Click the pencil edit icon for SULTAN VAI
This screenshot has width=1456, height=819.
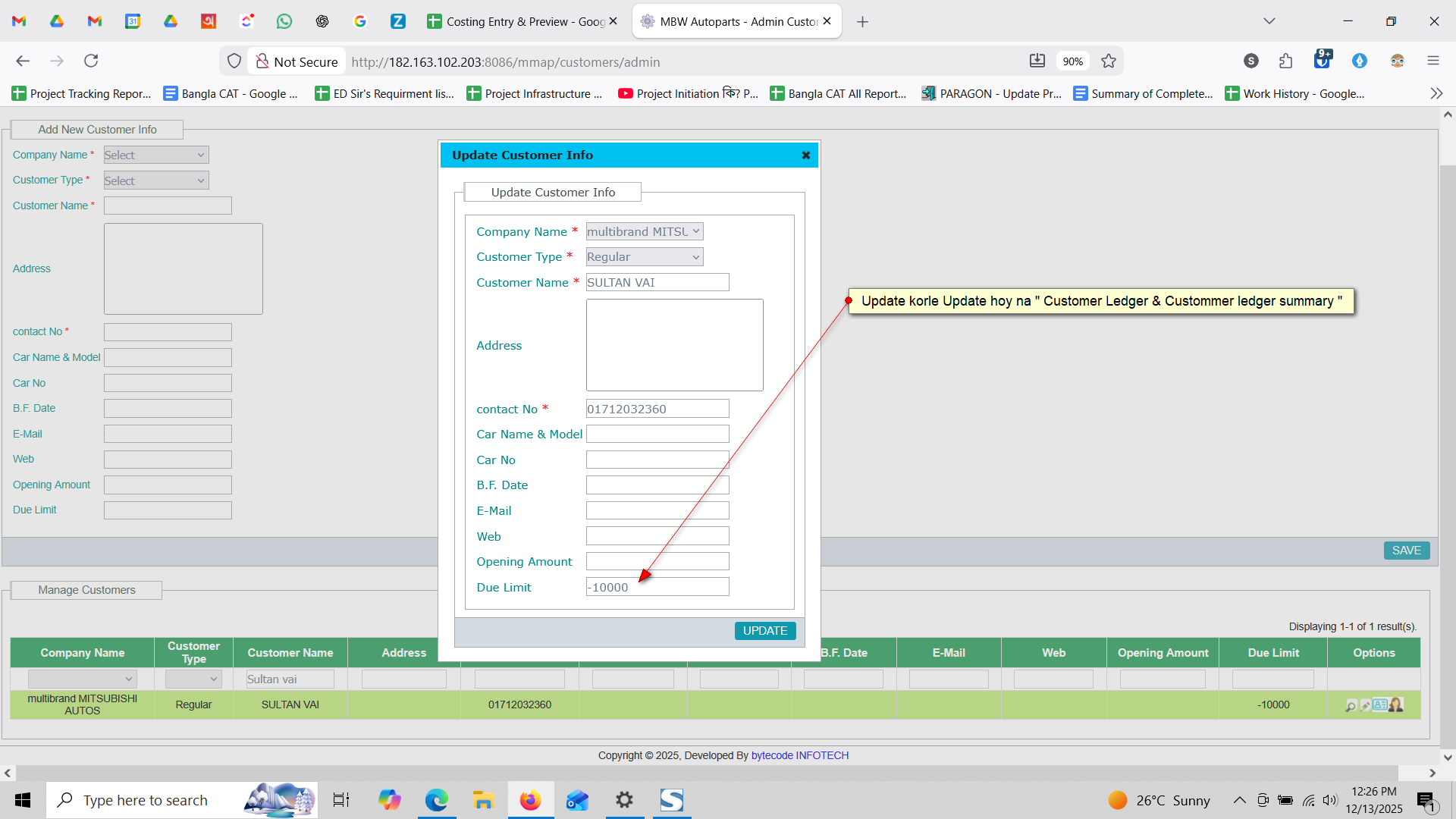click(1365, 705)
